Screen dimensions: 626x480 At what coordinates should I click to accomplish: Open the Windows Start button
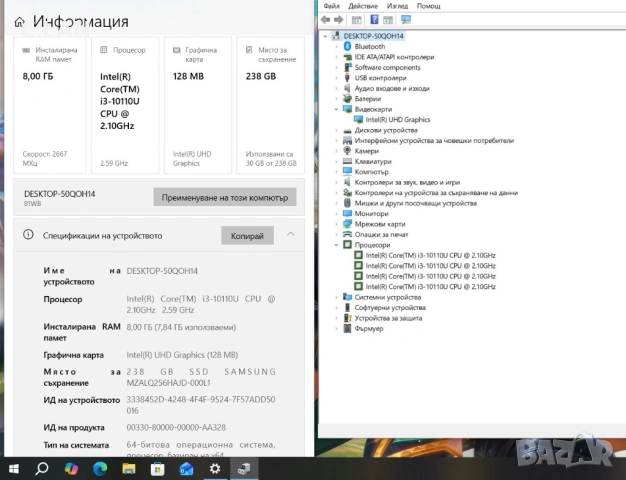click(x=14, y=468)
